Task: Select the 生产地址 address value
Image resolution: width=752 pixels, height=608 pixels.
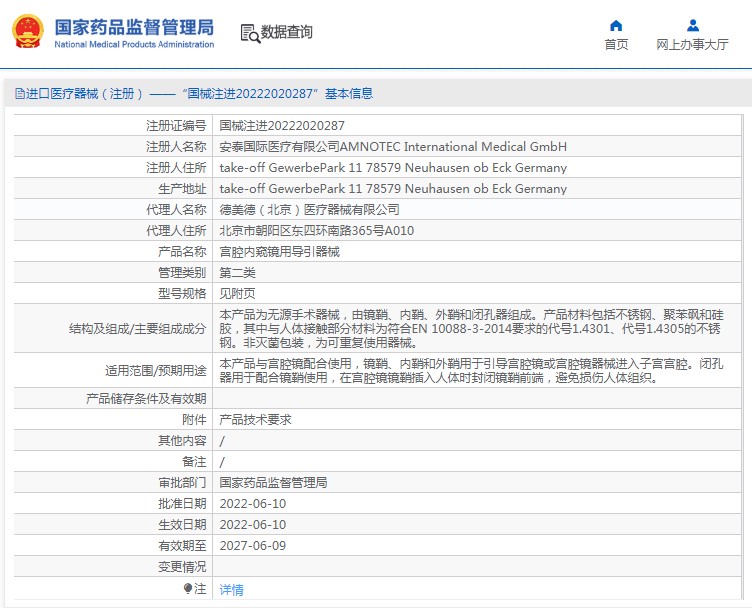Action: coord(393,188)
